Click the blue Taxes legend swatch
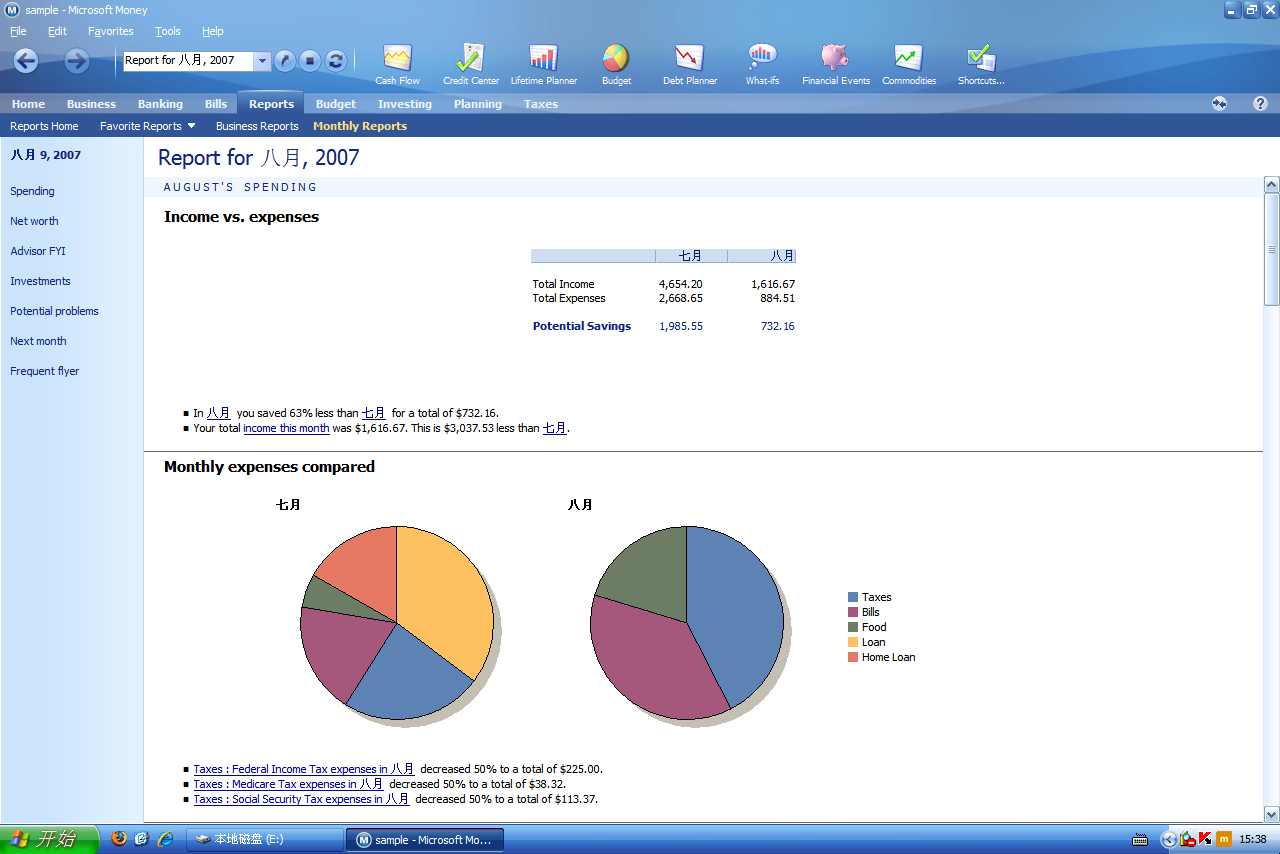This screenshot has height=854, width=1280. [x=852, y=596]
